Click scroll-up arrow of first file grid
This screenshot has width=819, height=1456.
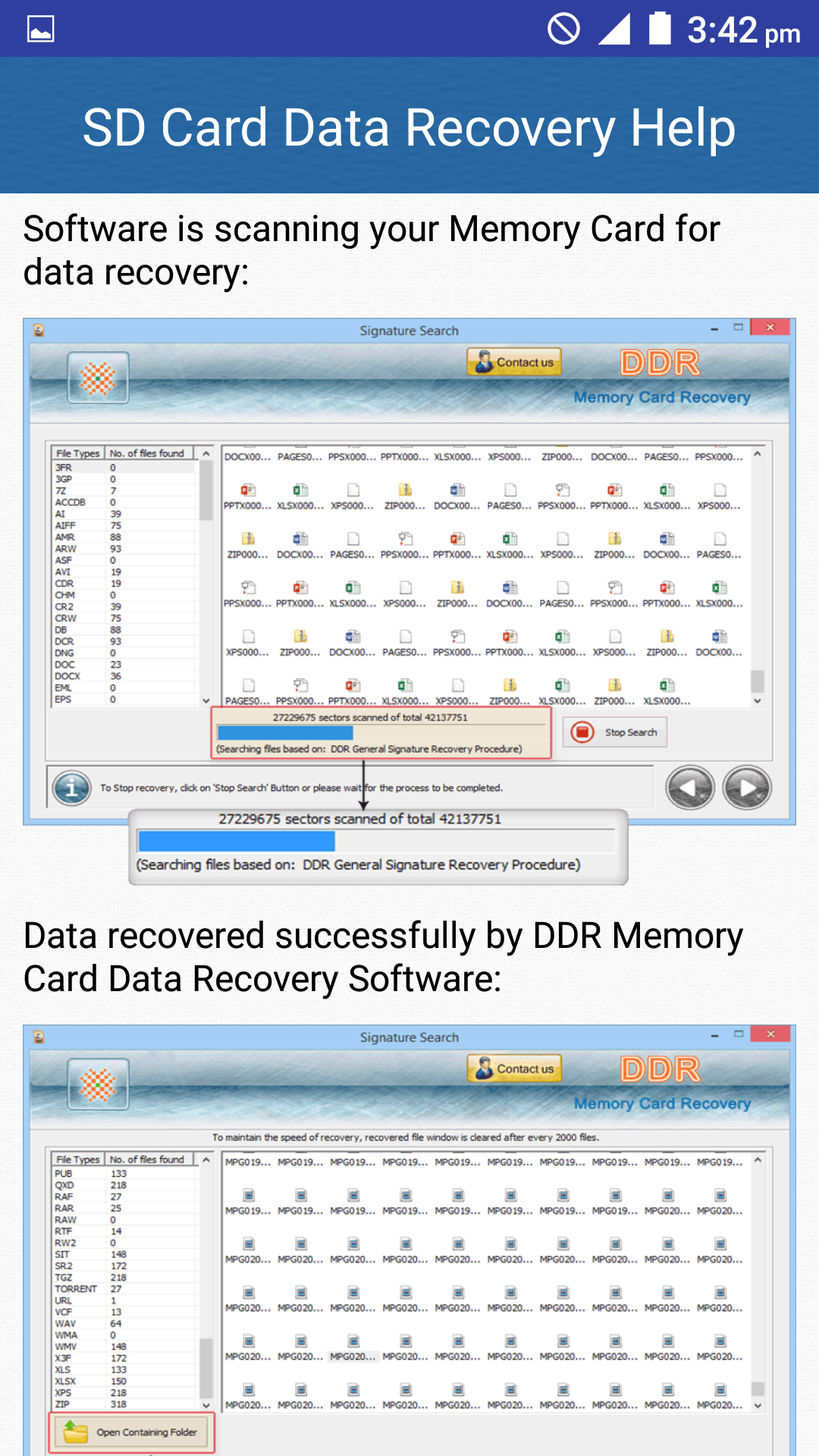(x=757, y=455)
